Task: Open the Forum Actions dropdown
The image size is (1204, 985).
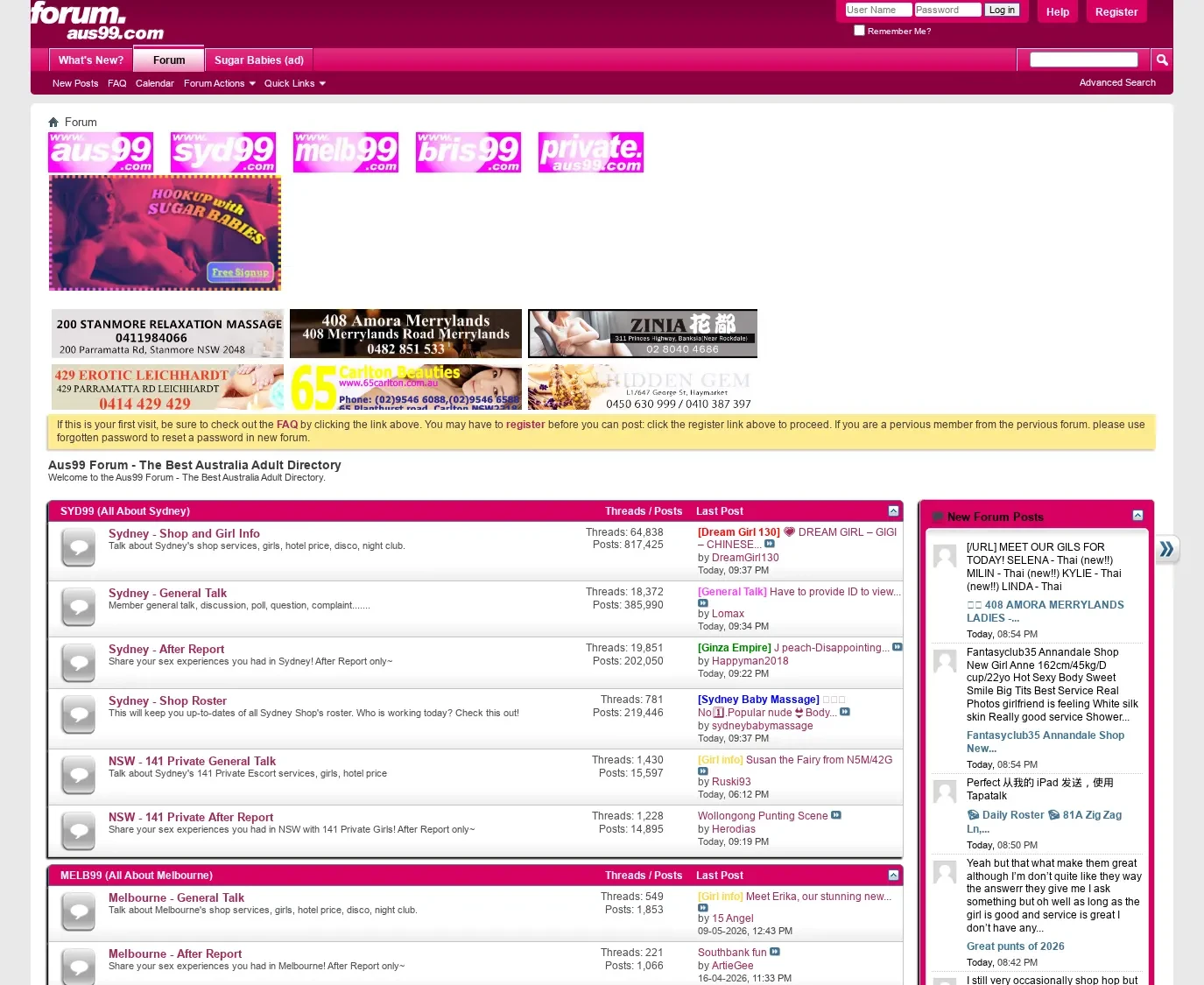Action: point(220,83)
